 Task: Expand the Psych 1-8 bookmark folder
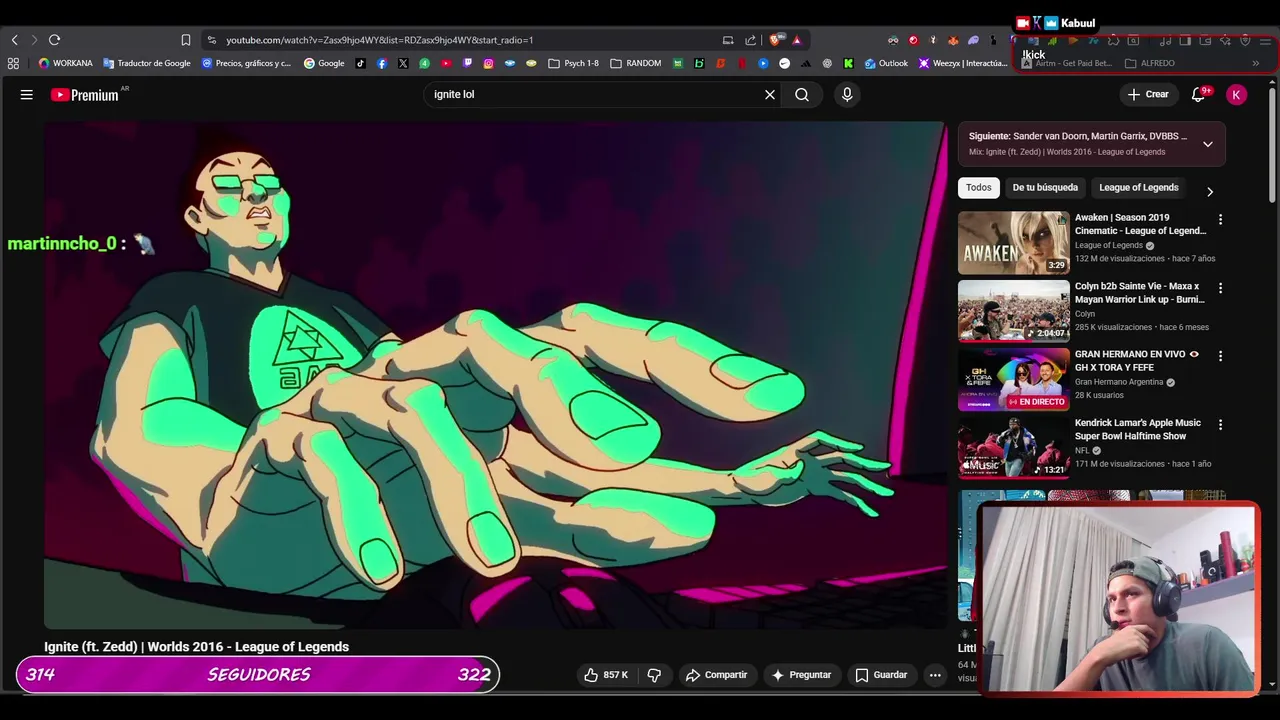tap(574, 63)
